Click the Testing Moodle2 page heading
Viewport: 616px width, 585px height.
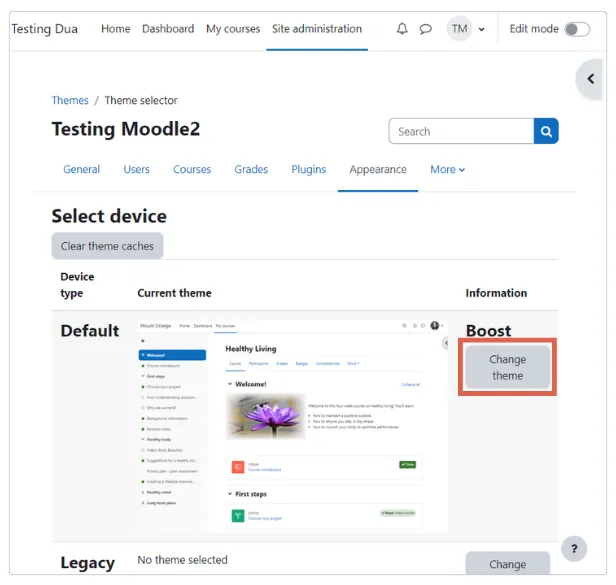[126, 129]
